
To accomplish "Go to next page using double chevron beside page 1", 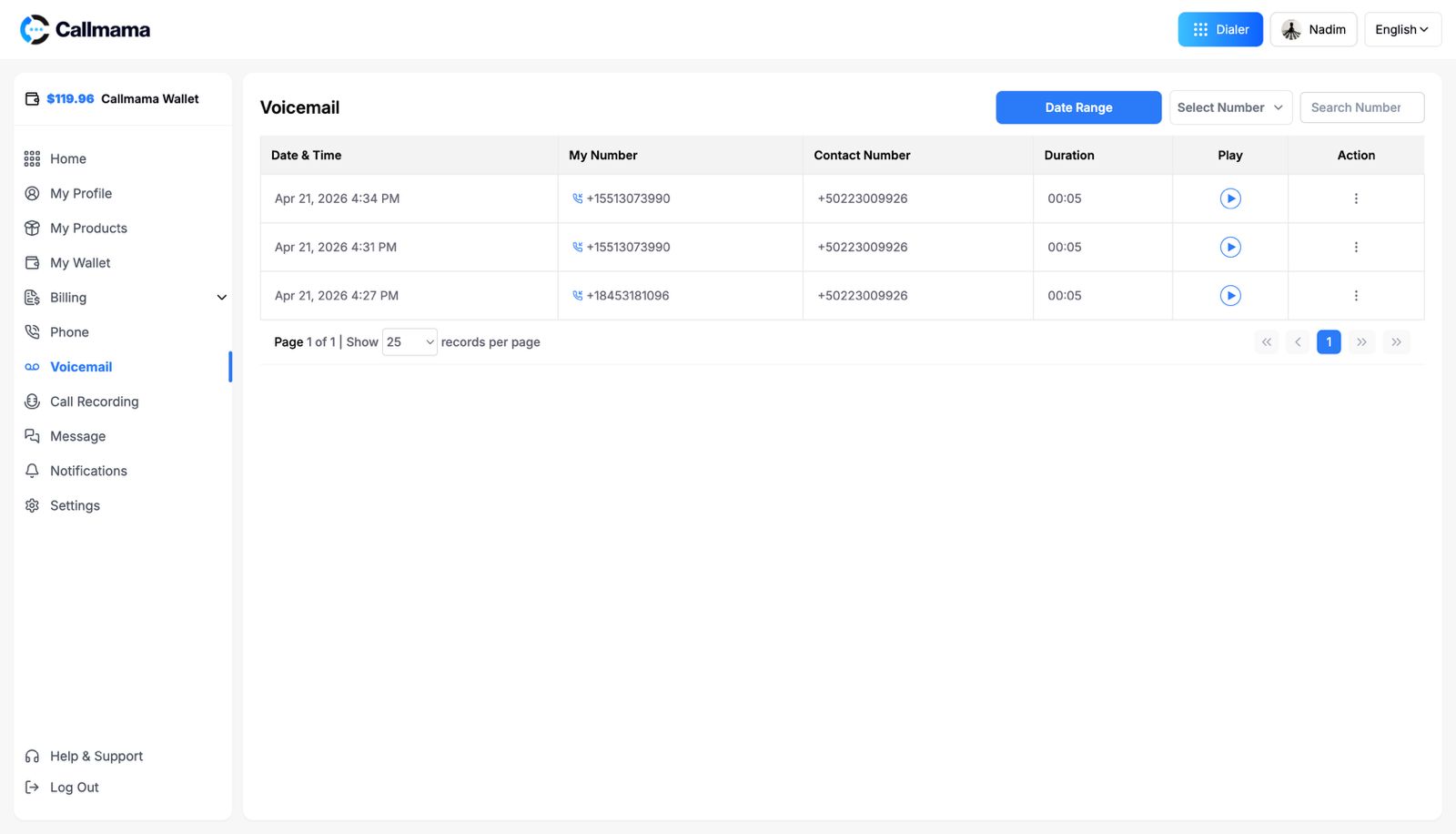I will click(x=1361, y=342).
